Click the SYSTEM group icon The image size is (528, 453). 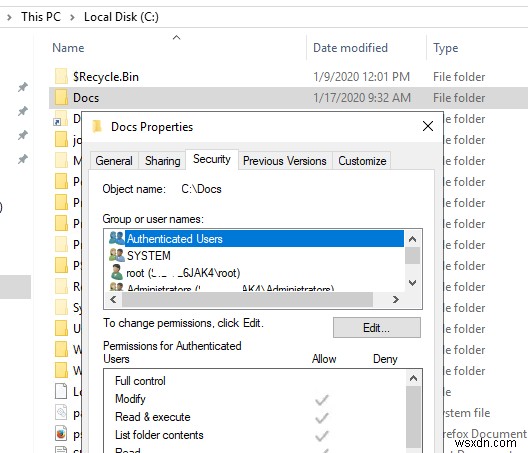(x=117, y=255)
